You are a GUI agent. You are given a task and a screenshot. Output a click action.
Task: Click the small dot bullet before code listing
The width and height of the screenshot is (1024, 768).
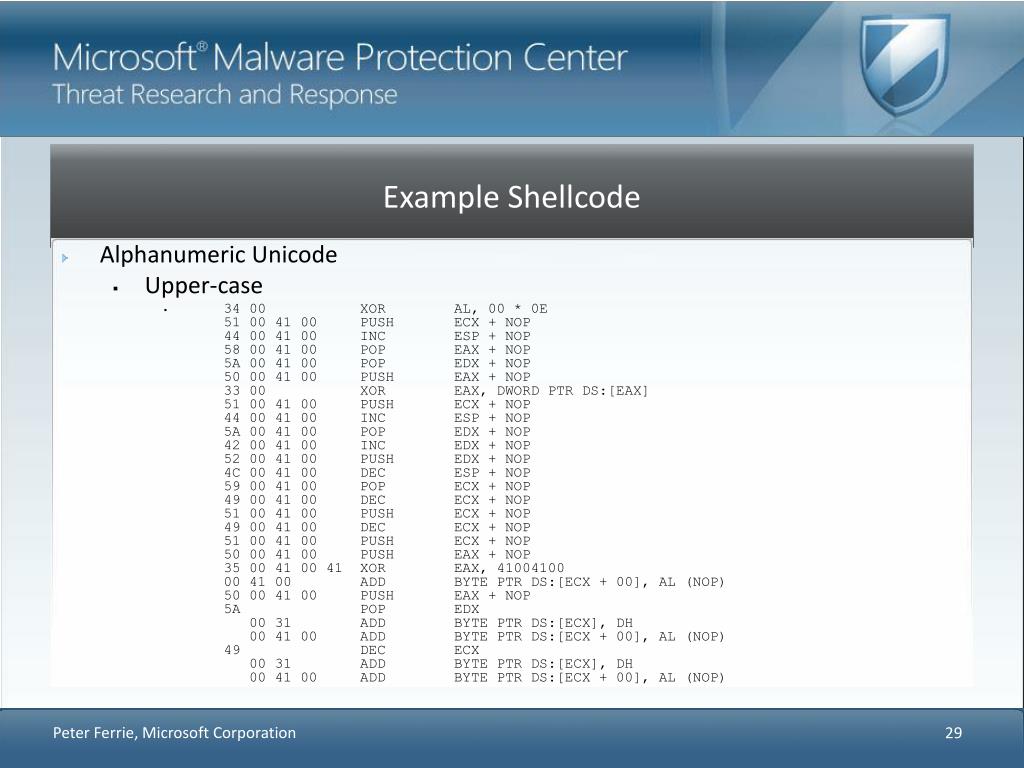click(165, 310)
